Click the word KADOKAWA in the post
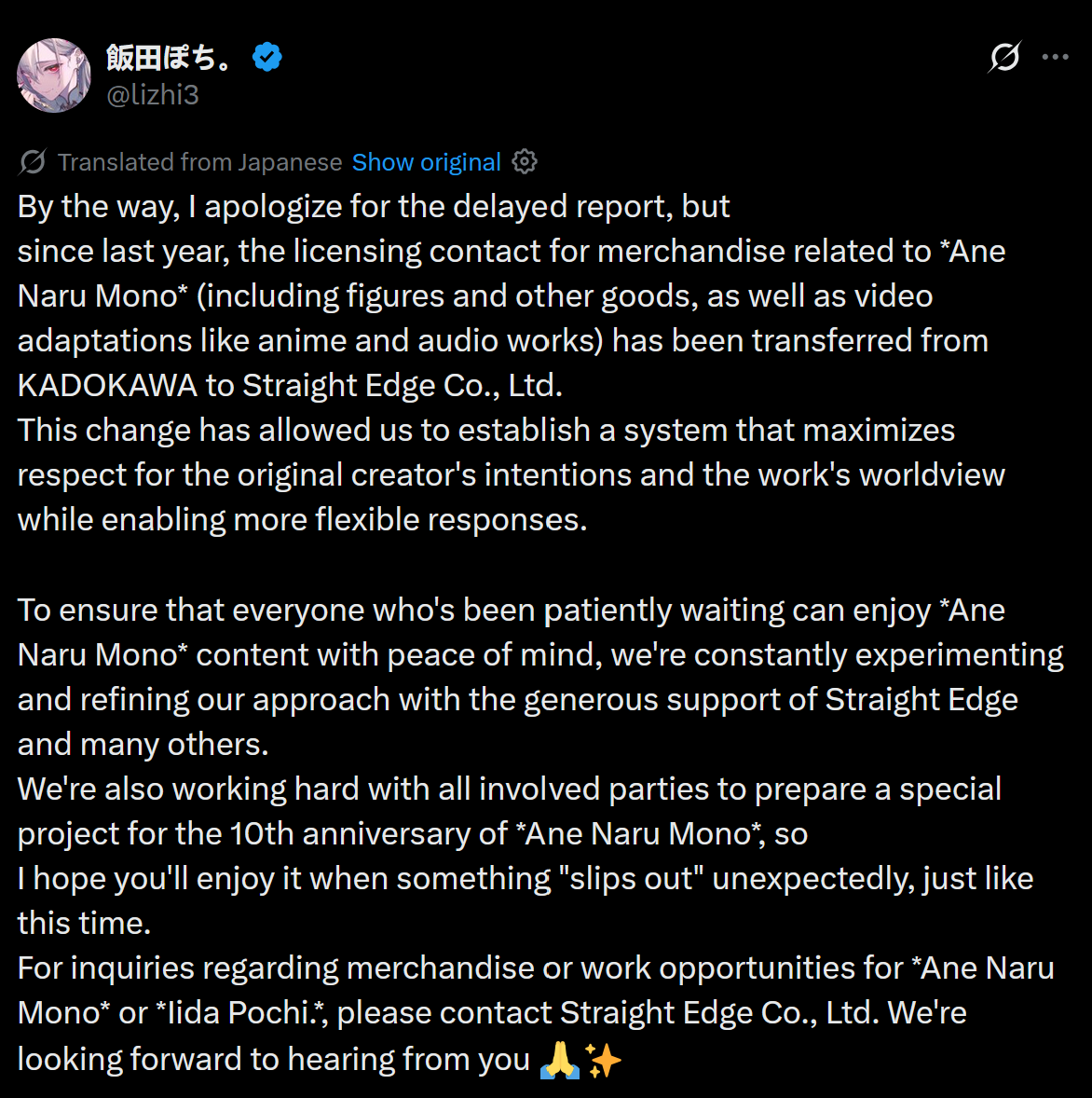Image resolution: width=1092 pixels, height=1098 pixels. pyautogui.click(x=107, y=385)
